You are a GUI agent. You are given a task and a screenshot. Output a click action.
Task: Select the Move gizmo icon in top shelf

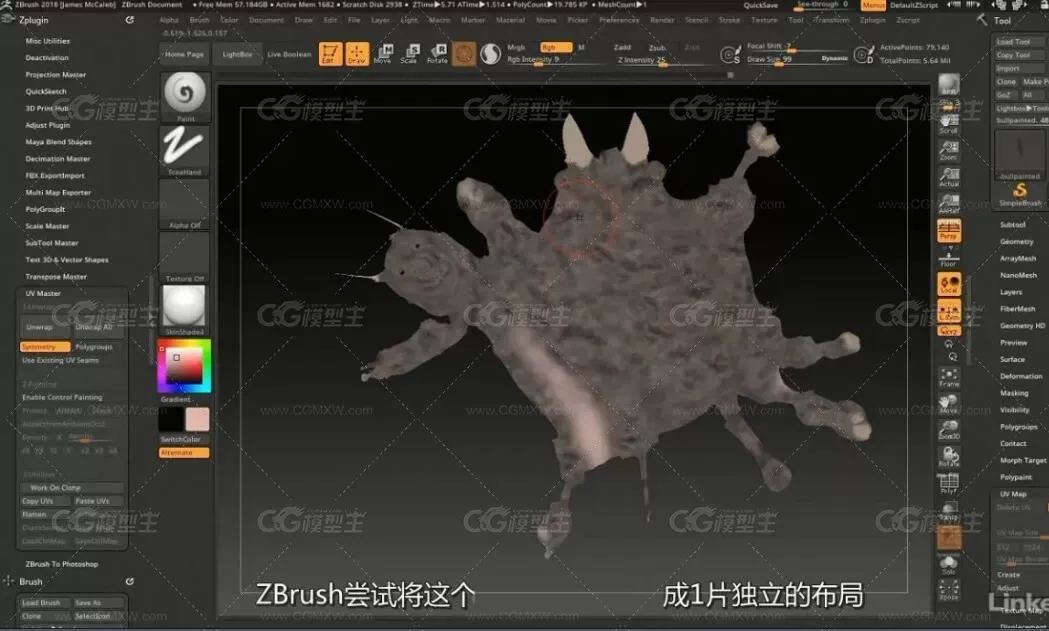tap(383, 54)
